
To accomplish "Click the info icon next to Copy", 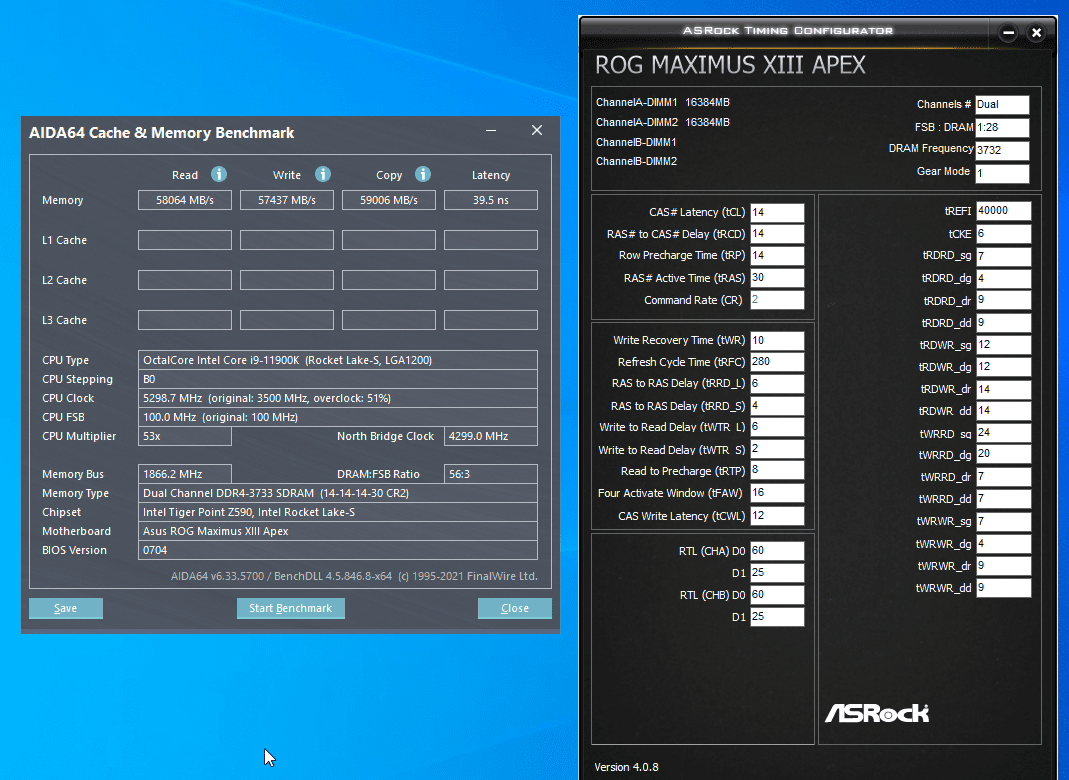I will tap(423, 175).
